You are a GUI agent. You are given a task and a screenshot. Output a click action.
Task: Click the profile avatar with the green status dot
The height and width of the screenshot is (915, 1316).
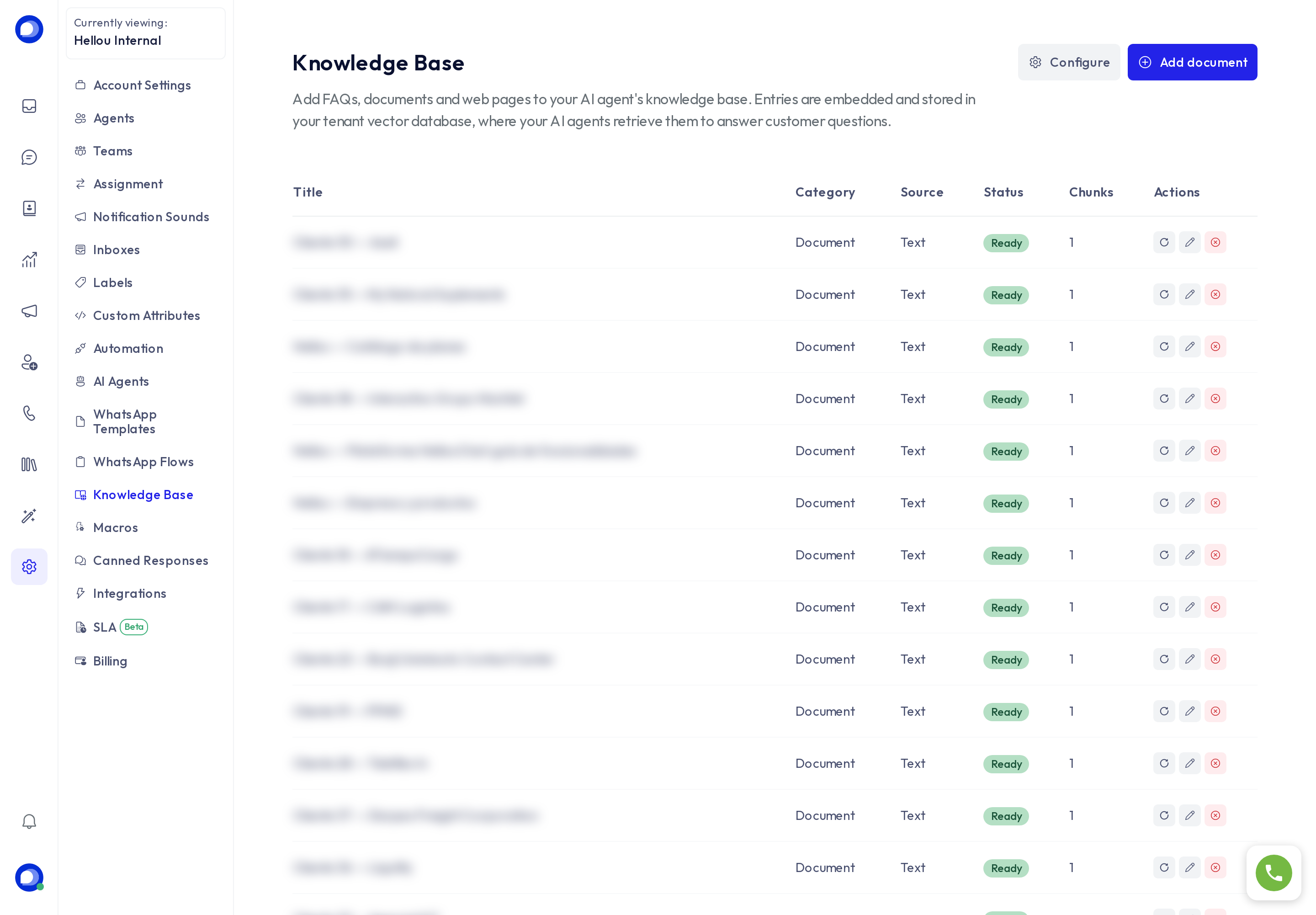pos(29,877)
